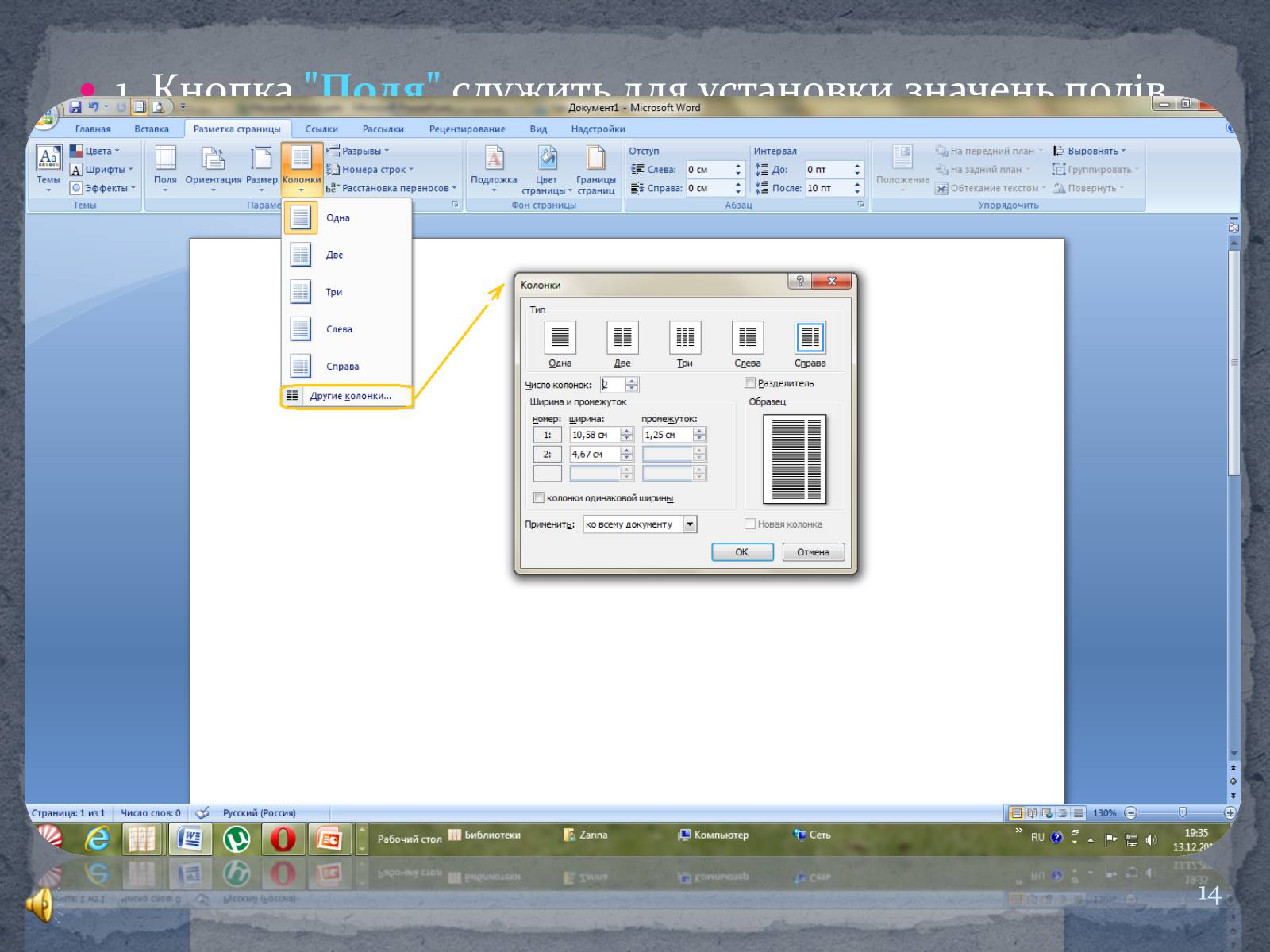
Task: Open the Надстройки tab
Action: click(x=598, y=129)
